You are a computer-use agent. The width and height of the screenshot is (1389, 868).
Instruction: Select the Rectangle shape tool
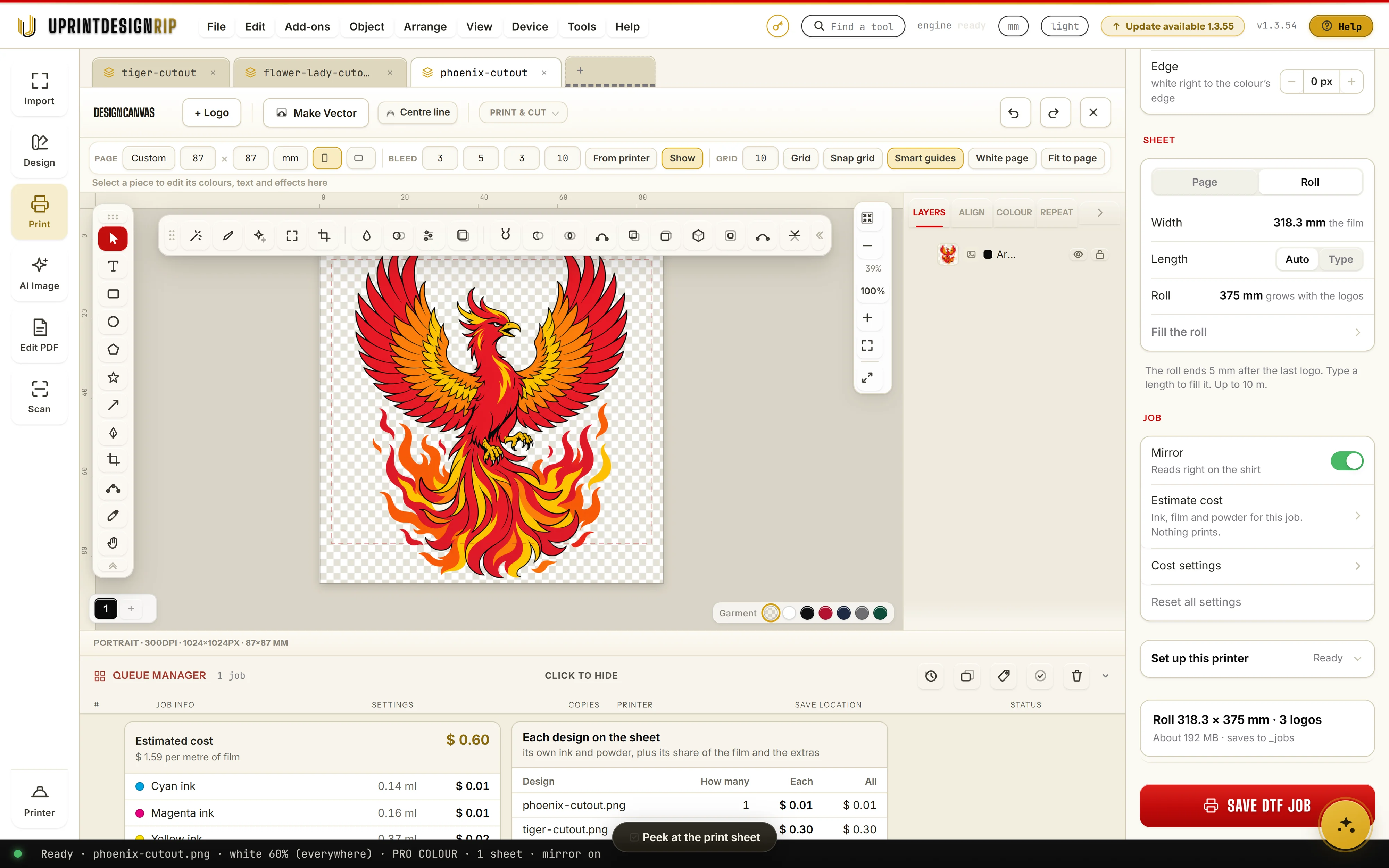pos(113,294)
